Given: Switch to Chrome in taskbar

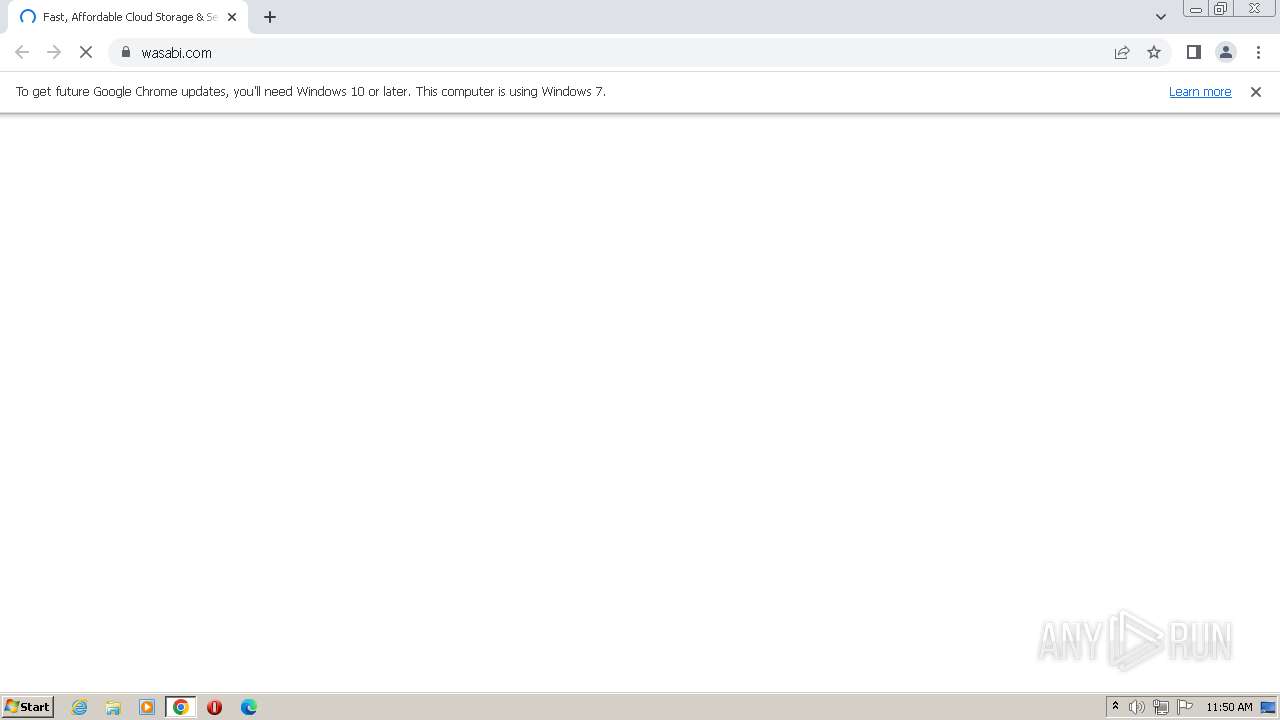Looking at the screenshot, I should point(181,707).
